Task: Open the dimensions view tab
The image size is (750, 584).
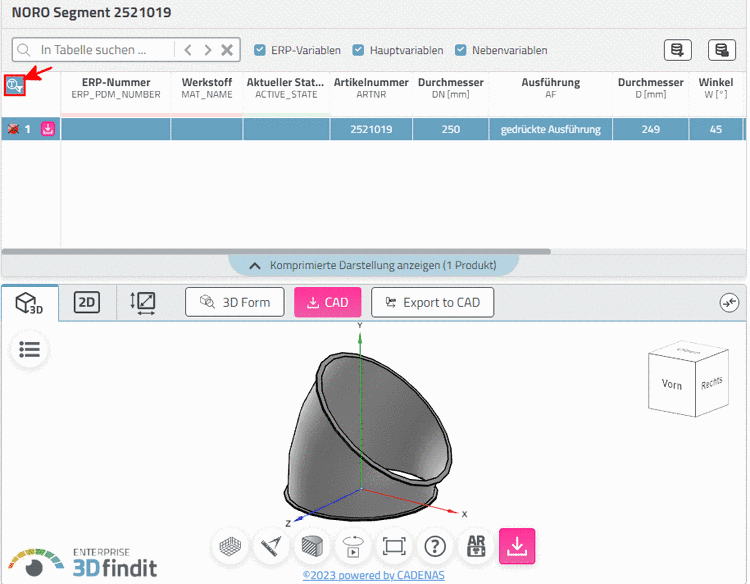Action: coord(143,303)
